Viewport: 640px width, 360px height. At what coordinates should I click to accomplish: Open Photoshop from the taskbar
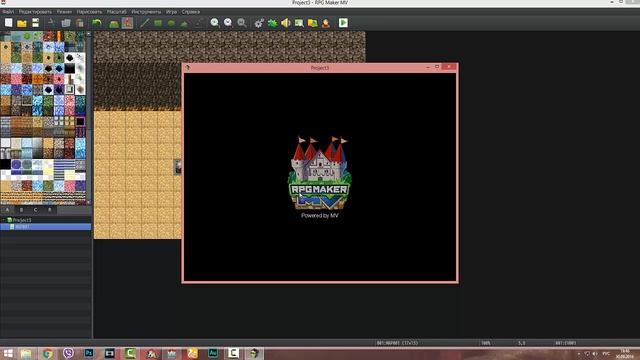pos(89,353)
